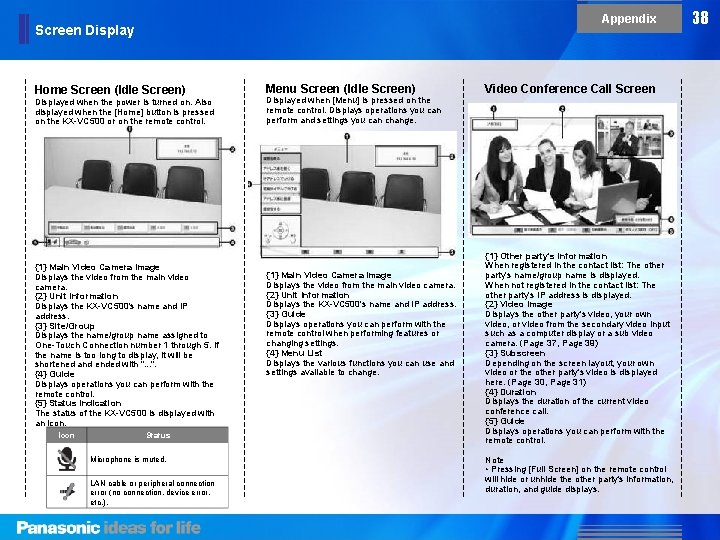Click the Panasonic ideas for life logo

108,528
